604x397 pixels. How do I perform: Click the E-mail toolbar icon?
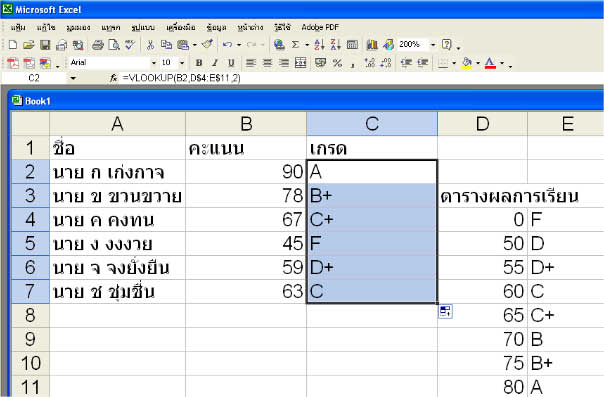coord(62,45)
